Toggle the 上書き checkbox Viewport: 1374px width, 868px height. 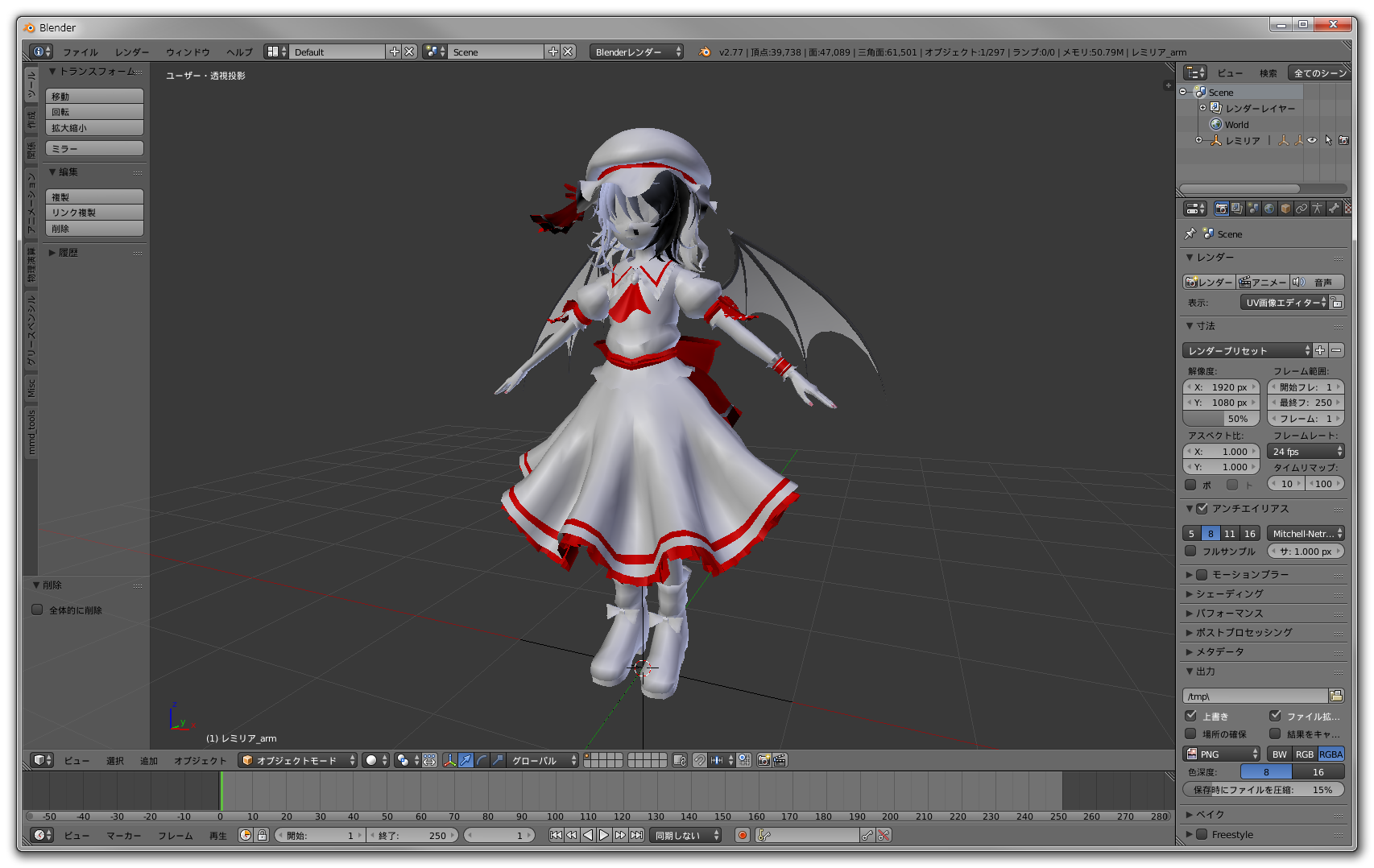click(1190, 715)
